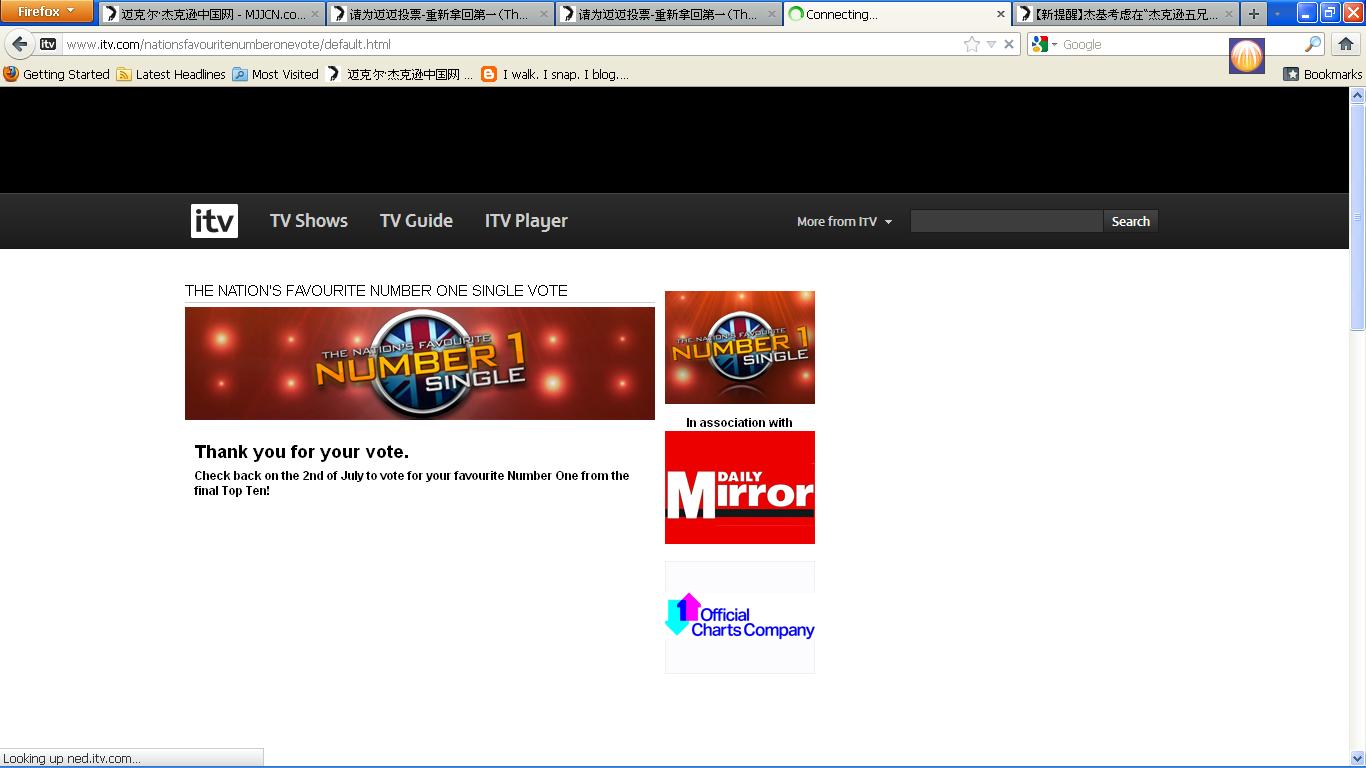Image resolution: width=1366 pixels, height=768 pixels.
Task: Expand the More from ITV dropdown
Action: coord(844,222)
